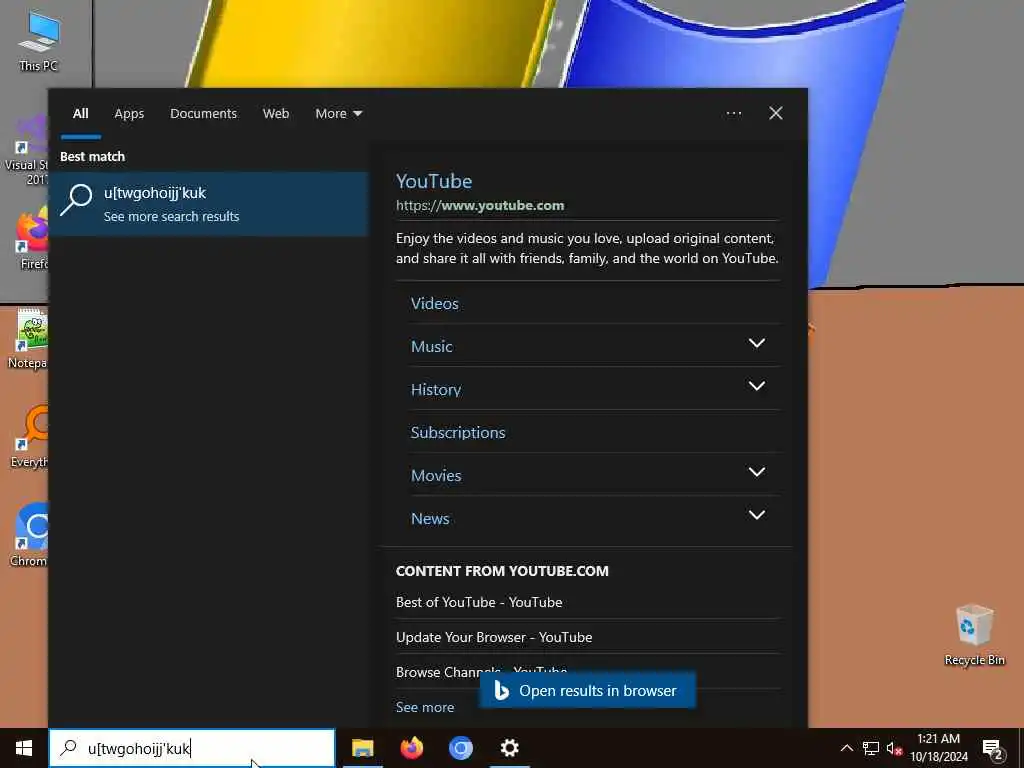This screenshot has width=1024, height=768.
Task: Show hidden system tray icons
Action: (x=846, y=748)
